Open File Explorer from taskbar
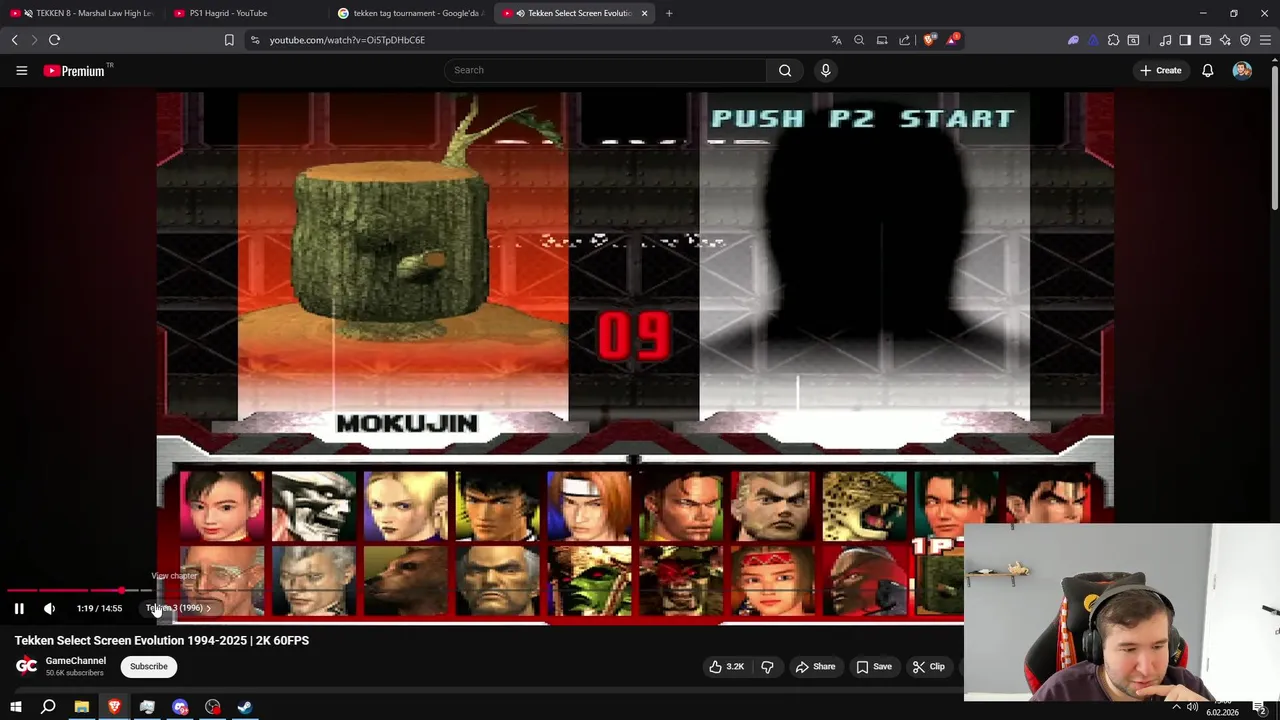Screen dimensions: 1280x720 (x=81, y=707)
